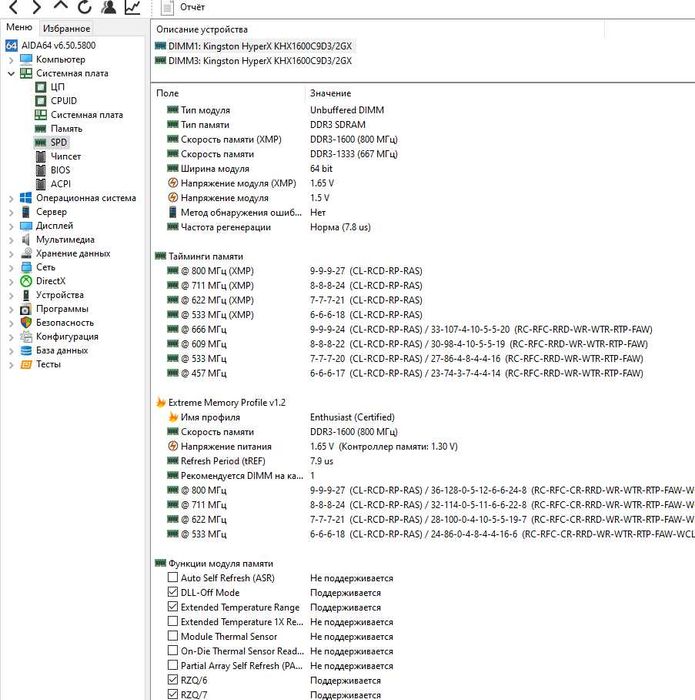Select the Напряжение модуля (XMP) row
The height and width of the screenshot is (700, 695).
pos(251,183)
